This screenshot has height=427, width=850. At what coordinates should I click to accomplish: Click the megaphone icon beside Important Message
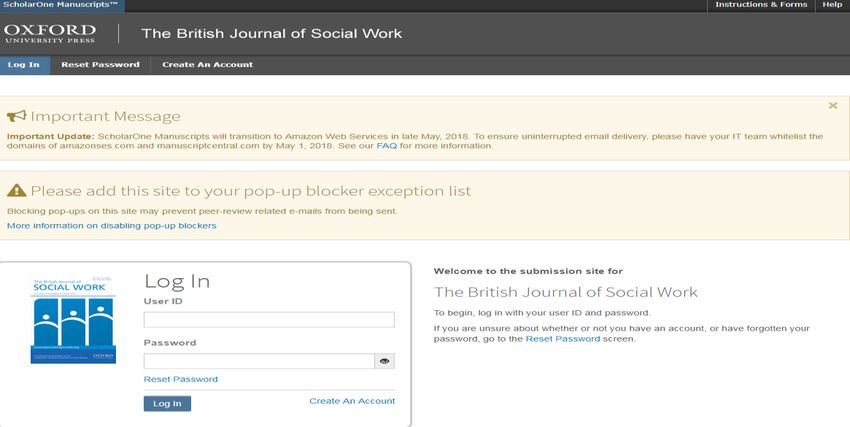(16, 116)
